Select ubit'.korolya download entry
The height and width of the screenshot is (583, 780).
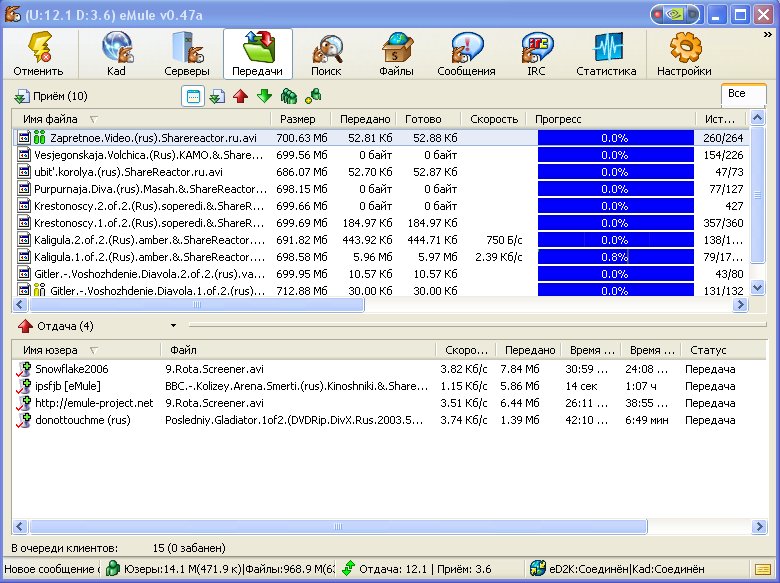tap(381, 172)
